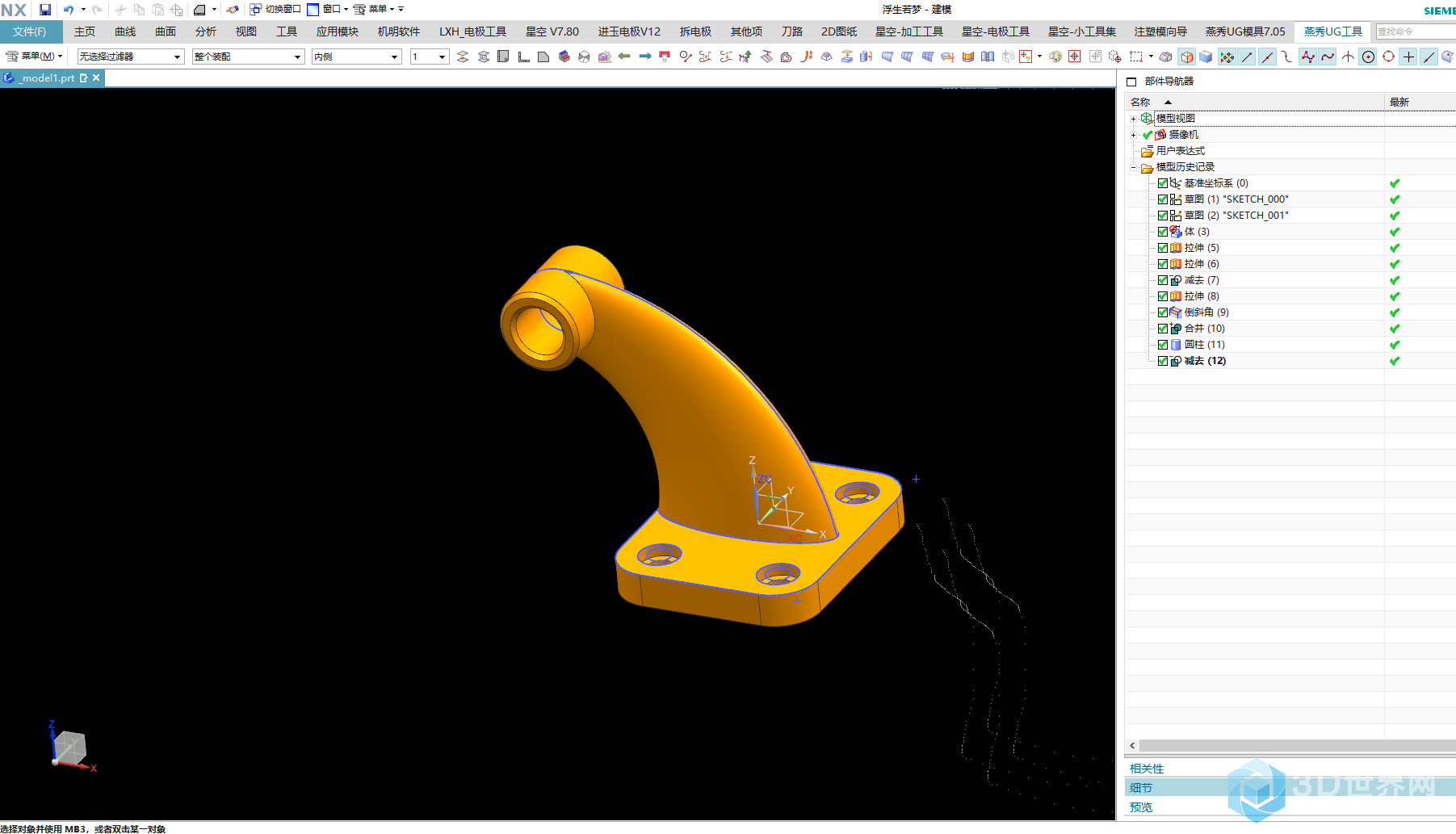Toggle the 拉伸 (5) feature checkbox

click(x=1163, y=248)
